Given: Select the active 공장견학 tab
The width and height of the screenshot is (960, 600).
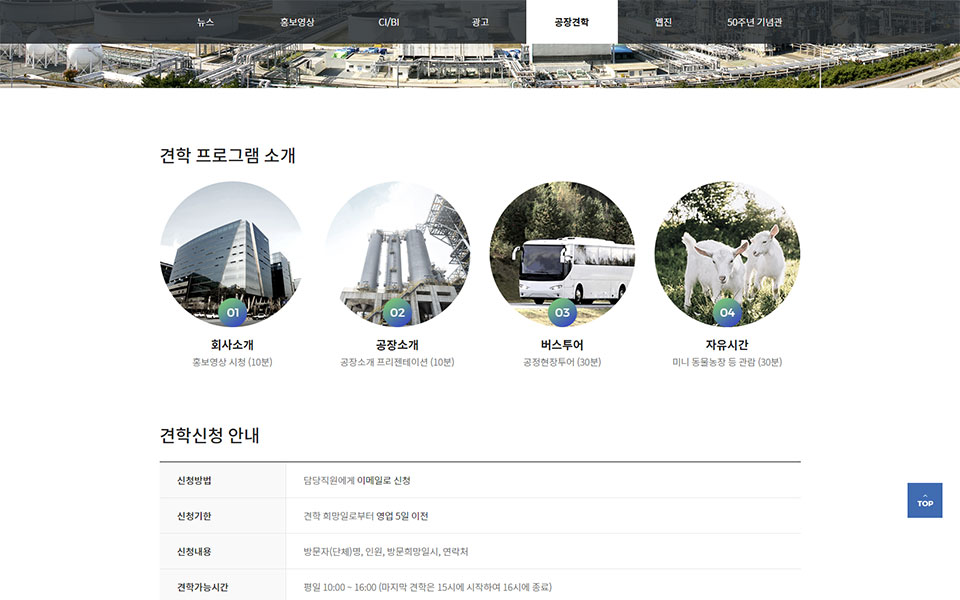Looking at the screenshot, I should point(572,21).
